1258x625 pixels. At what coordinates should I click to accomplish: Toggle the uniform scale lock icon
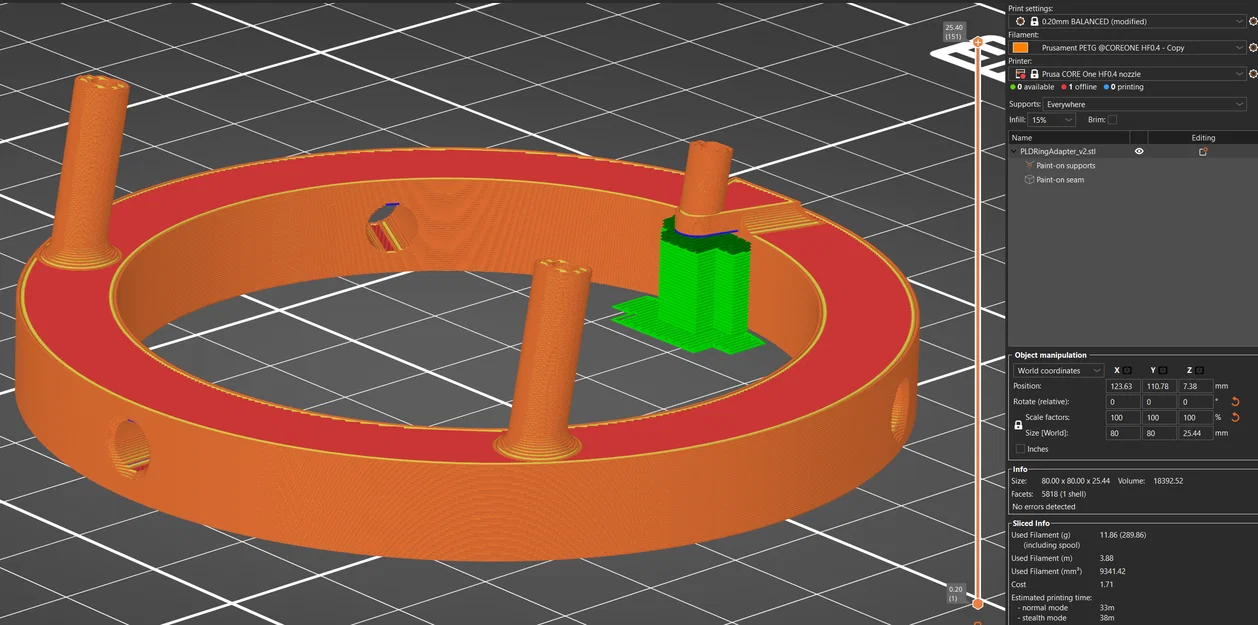(1019, 425)
